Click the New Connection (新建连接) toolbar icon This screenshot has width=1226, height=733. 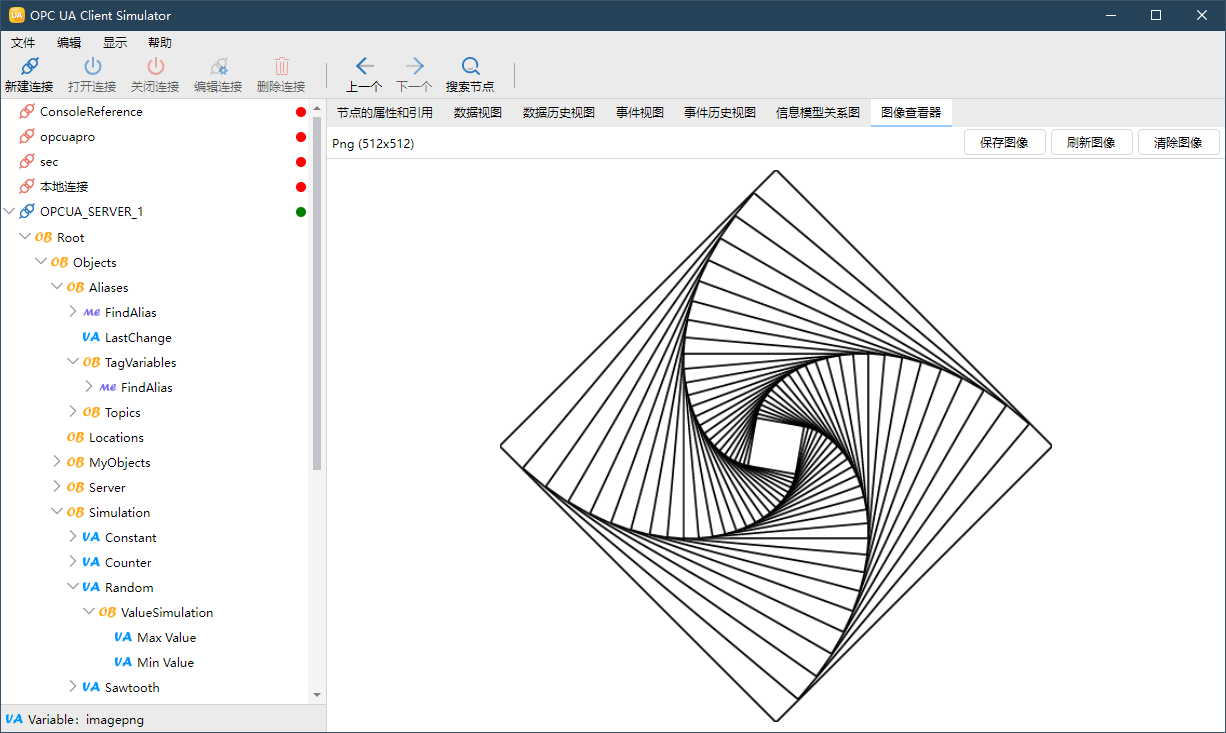tap(29, 67)
